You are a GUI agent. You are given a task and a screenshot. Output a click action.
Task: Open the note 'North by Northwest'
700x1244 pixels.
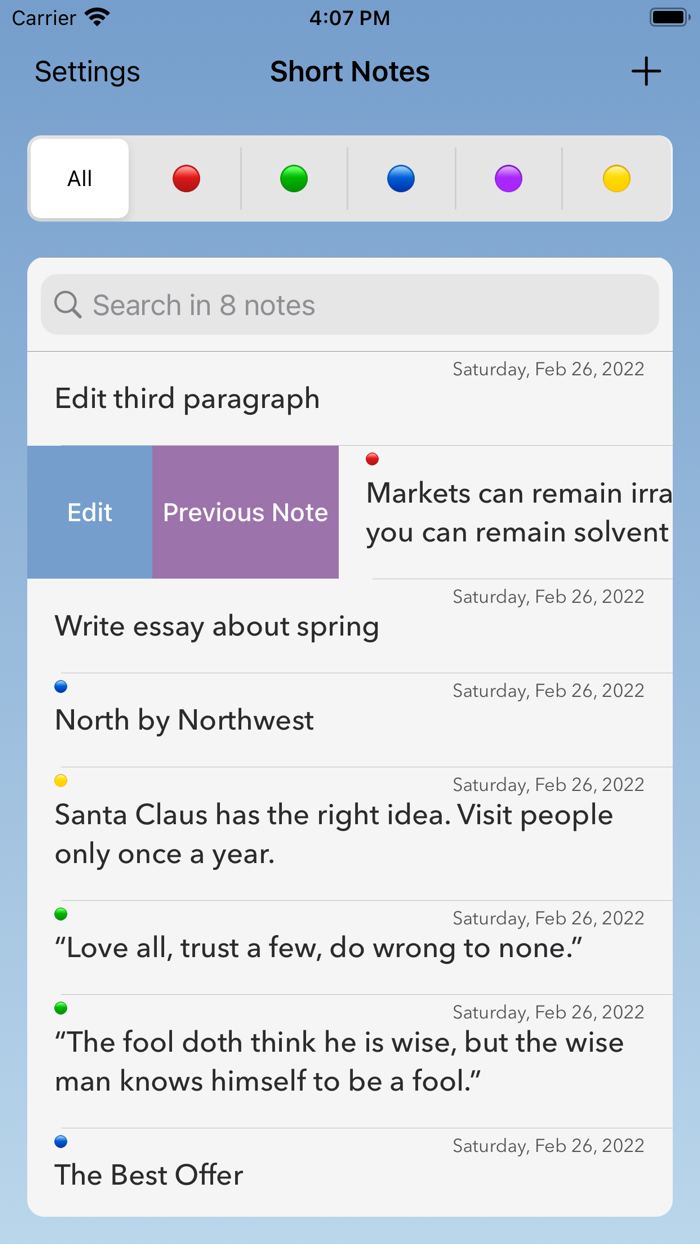tap(184, 720)
